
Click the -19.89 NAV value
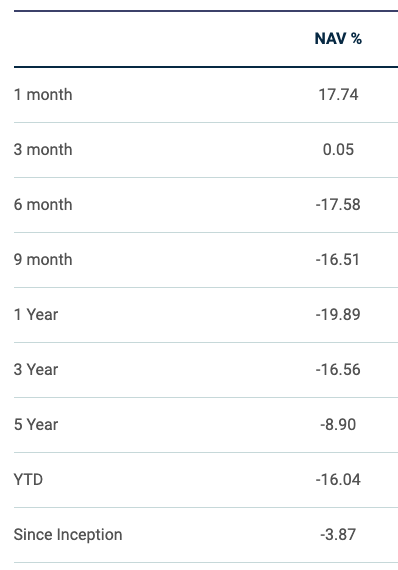[x=338, y=314]
